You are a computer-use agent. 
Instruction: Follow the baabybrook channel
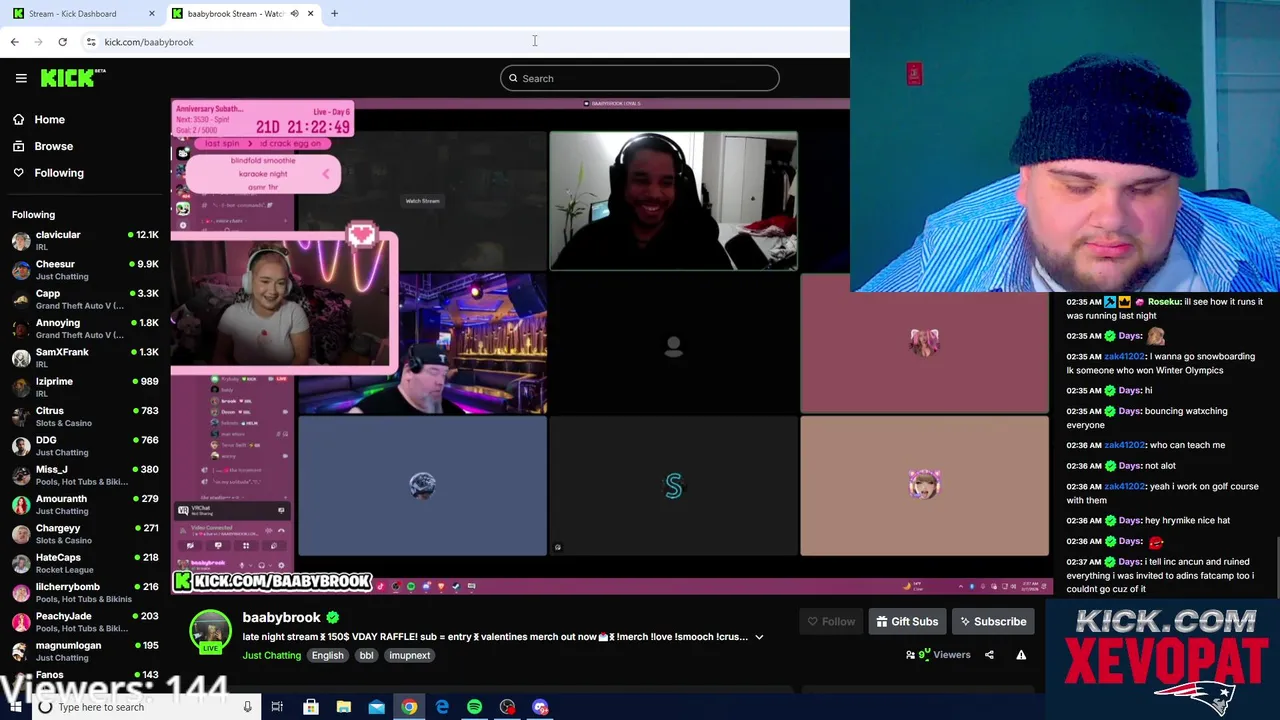pyautogui.click(x=832, y=621)
